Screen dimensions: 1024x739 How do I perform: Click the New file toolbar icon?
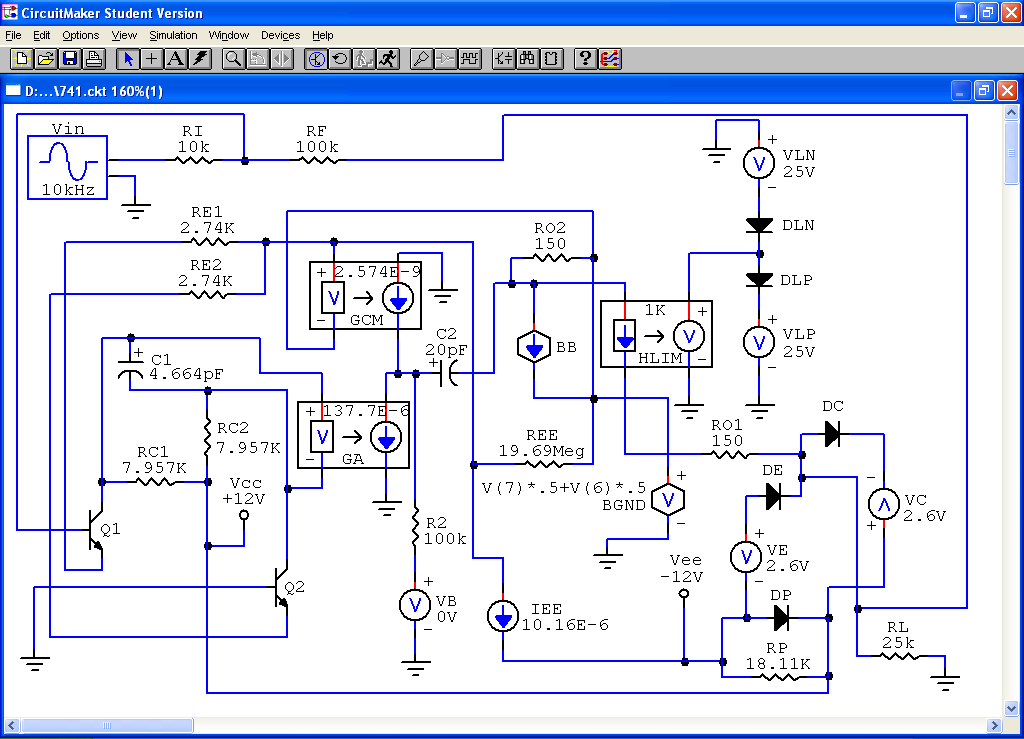[22, 59]
